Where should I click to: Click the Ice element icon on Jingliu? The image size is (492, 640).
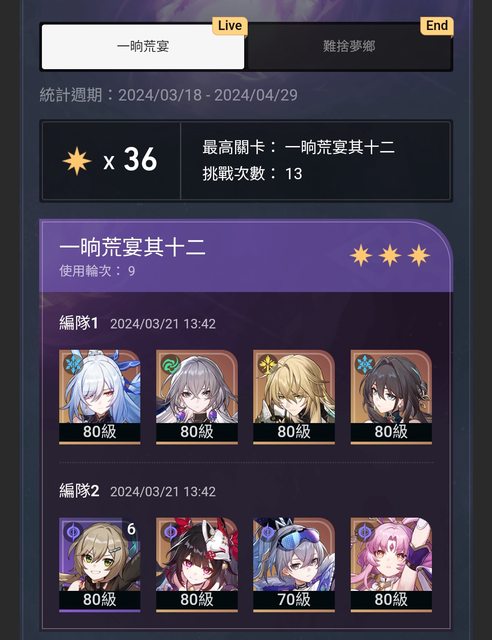coord(74,364)
